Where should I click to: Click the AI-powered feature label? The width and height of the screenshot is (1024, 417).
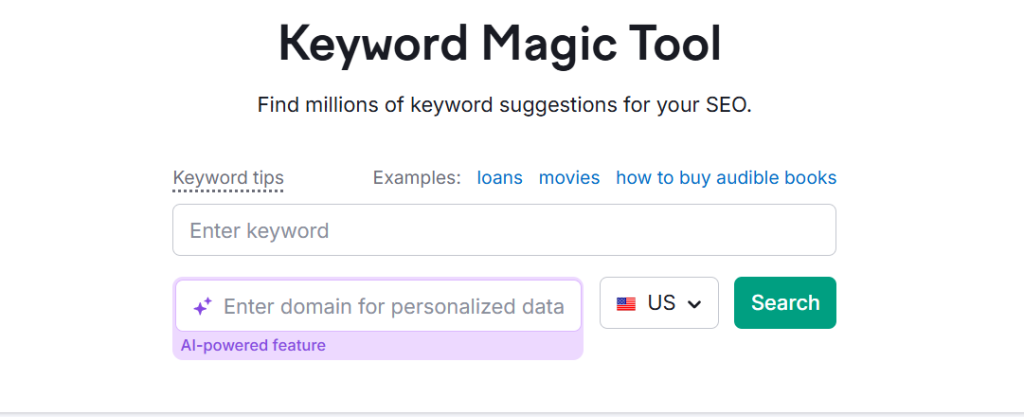pyautogui.click(x=253, y=346)
